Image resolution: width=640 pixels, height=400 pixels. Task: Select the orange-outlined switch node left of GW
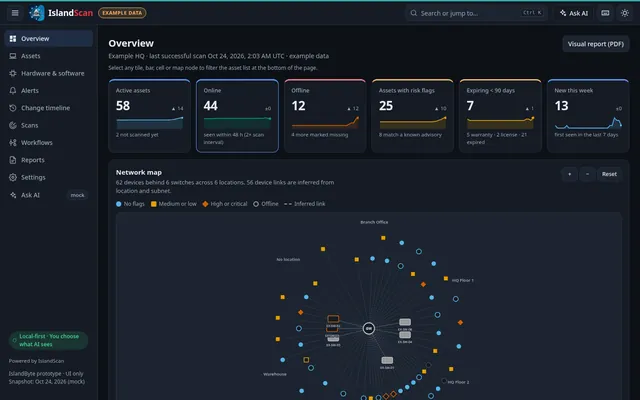point(333,318)
